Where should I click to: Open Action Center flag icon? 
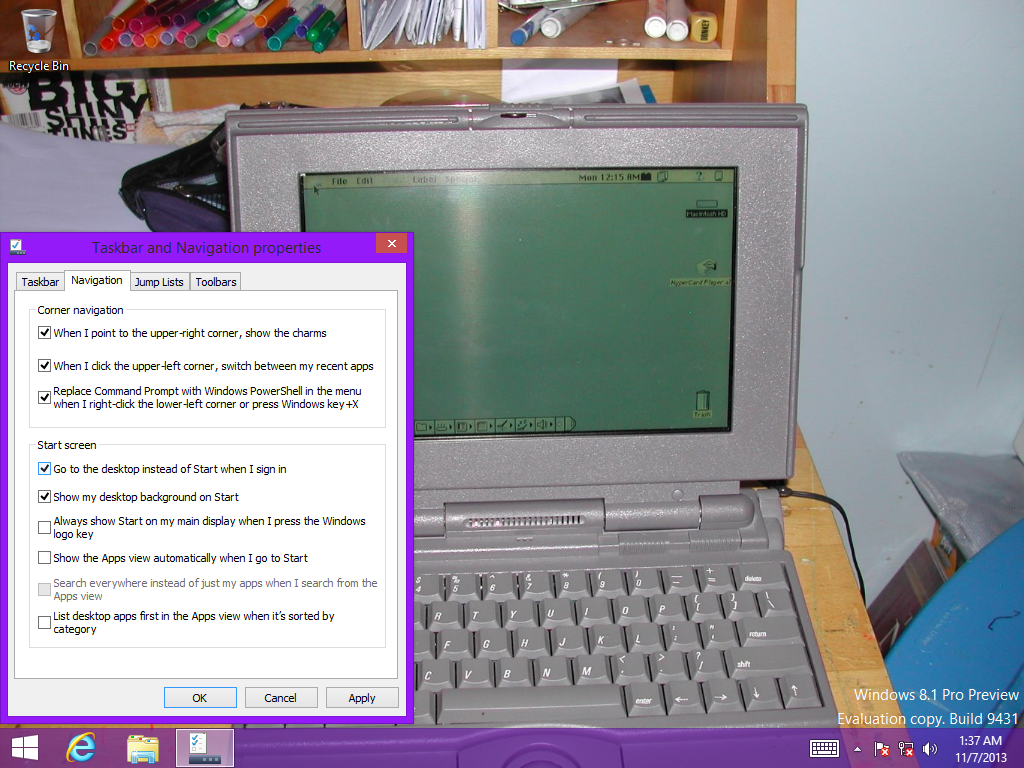pyautogui.click(x=882, y=749)
